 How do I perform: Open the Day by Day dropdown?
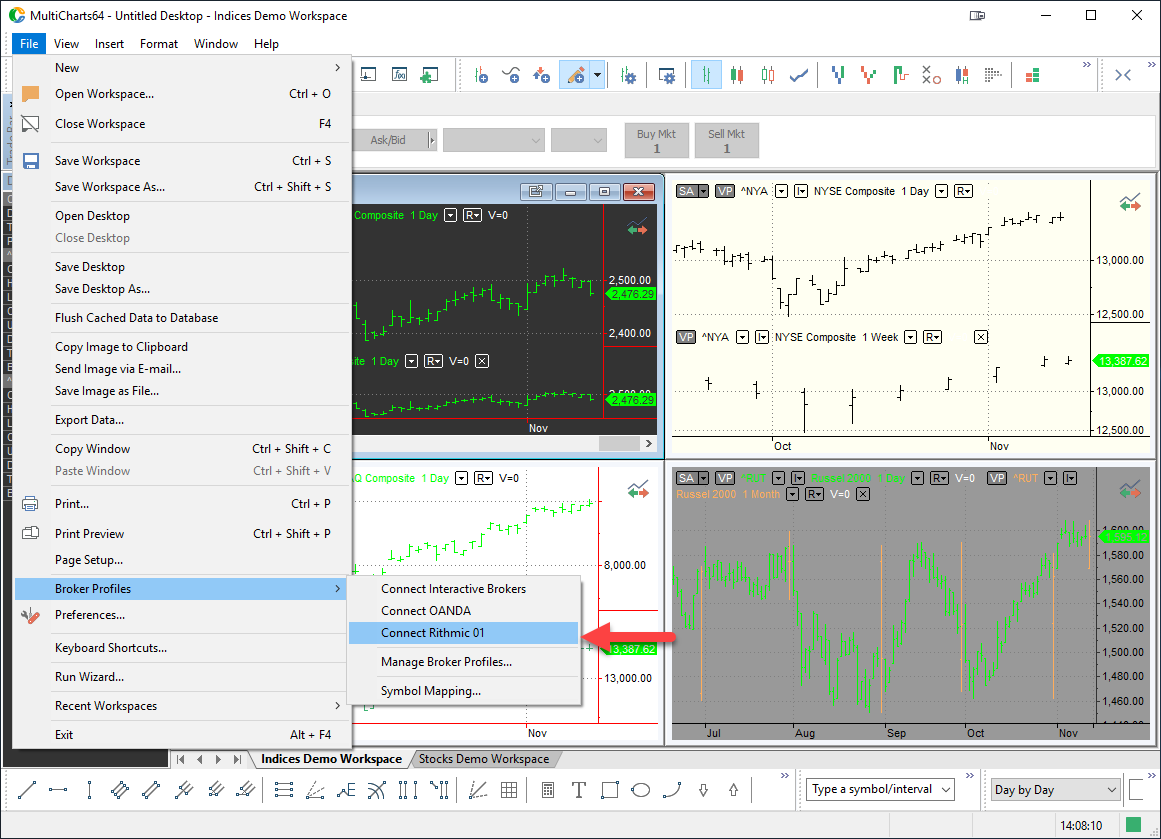pos(1111,790)
